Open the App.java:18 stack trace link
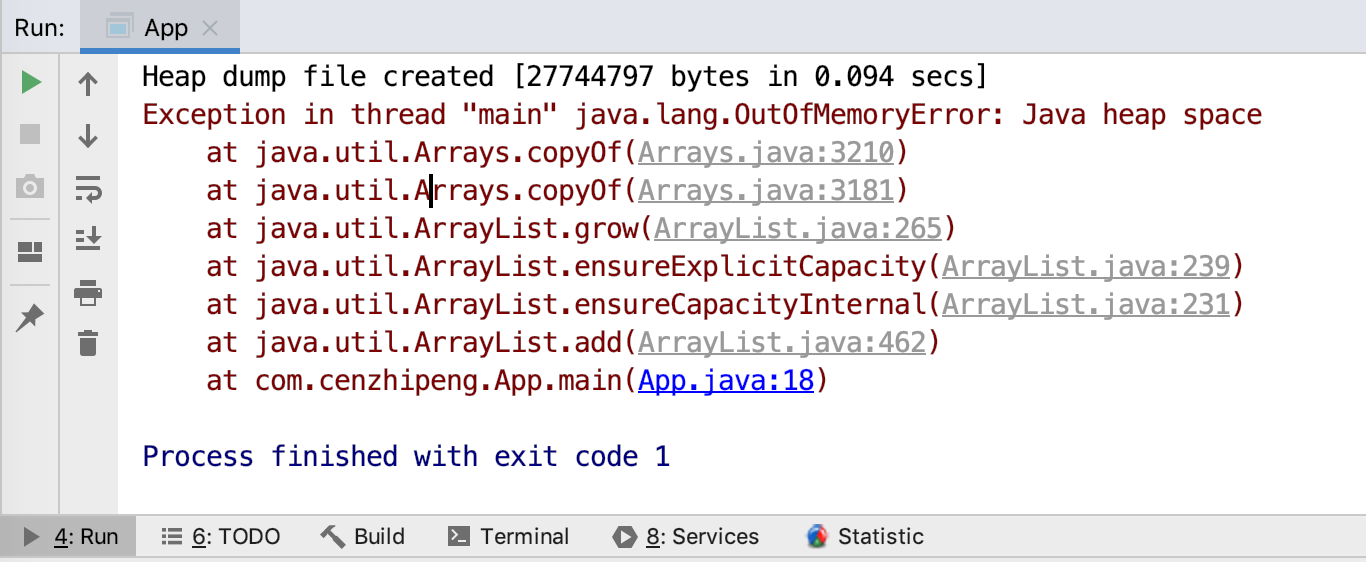The height and width of the screenshot is (562, 1366). (726, 381)
